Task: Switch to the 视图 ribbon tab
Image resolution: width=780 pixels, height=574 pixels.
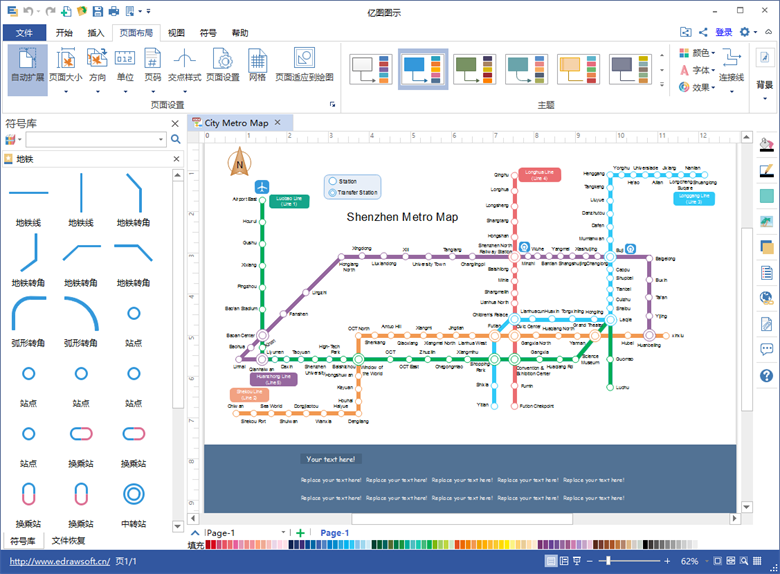Action: tap(176, 33)
